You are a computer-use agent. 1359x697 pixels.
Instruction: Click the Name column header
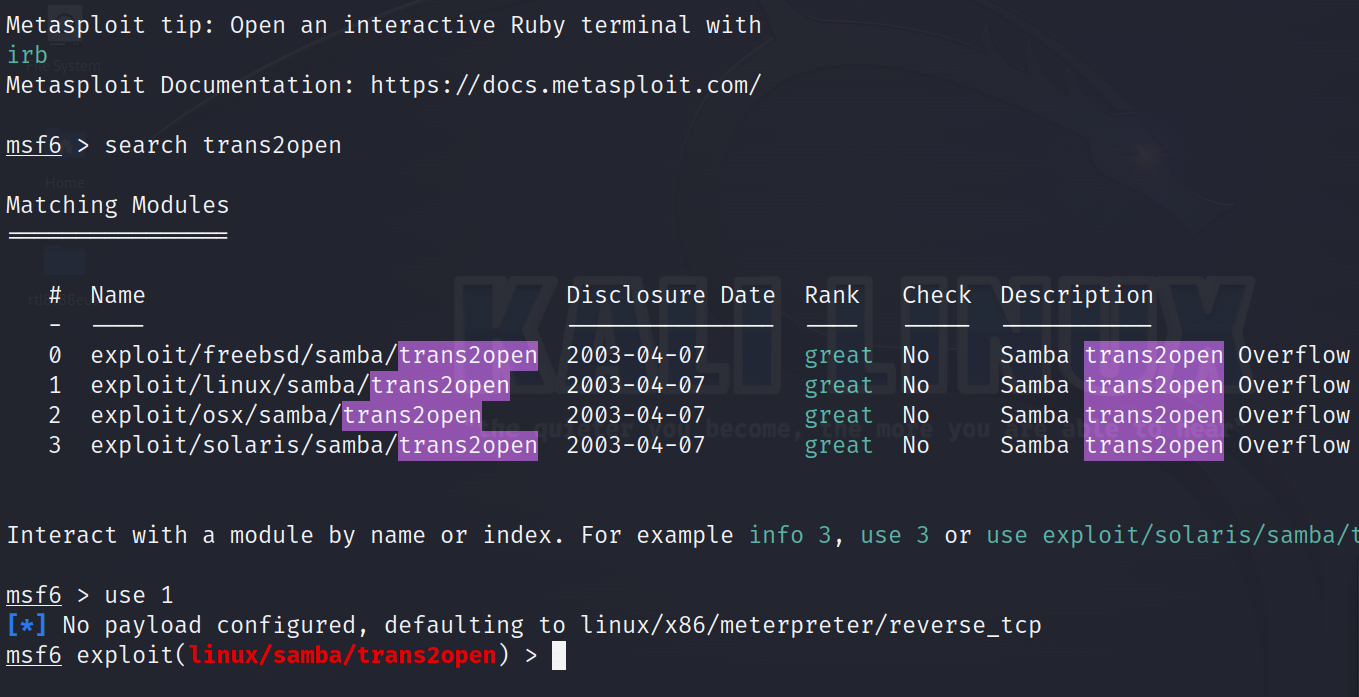(x=118, y=296)
